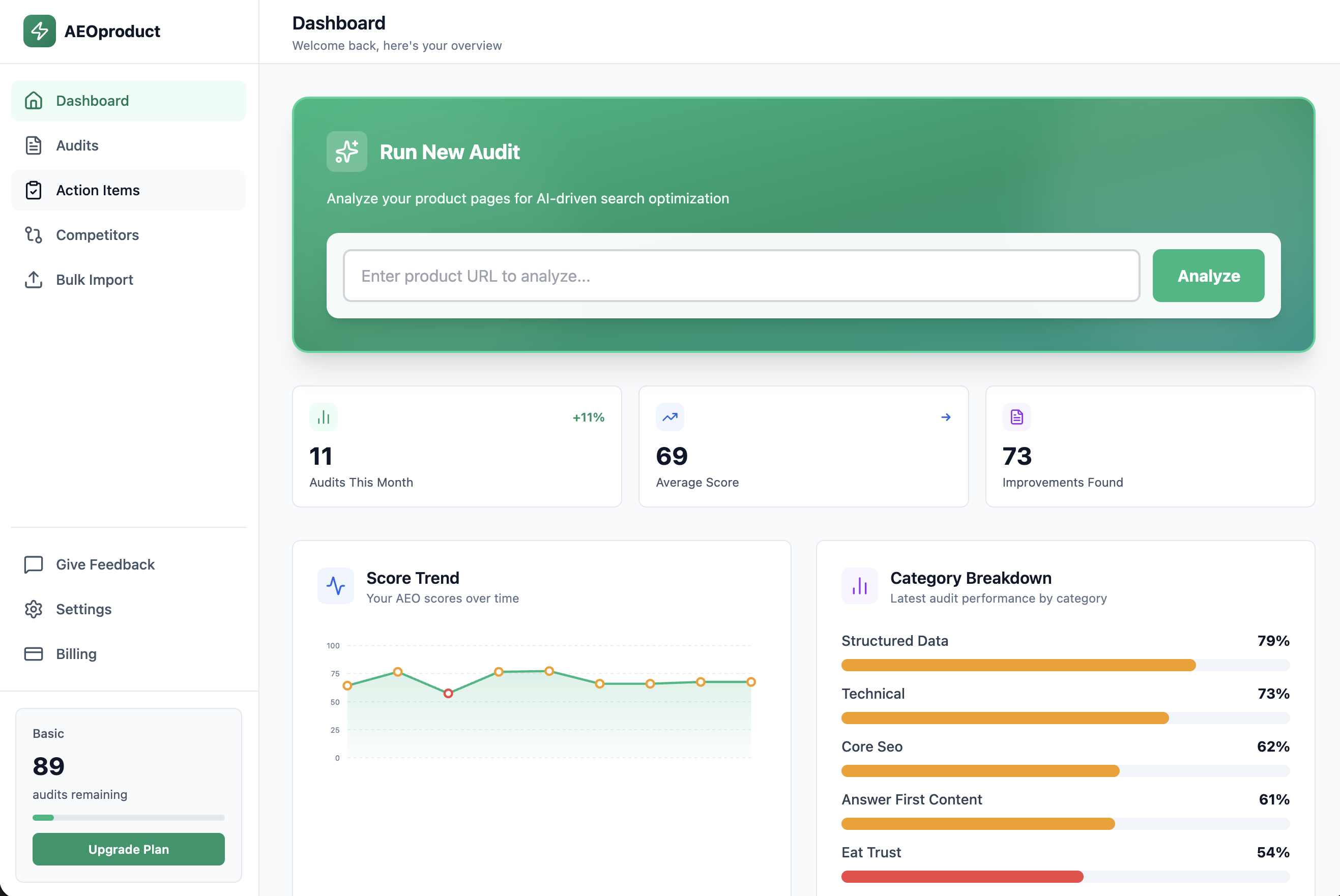Click the Upgrade Plan button

pyautogui.click(x=128, y=849)
